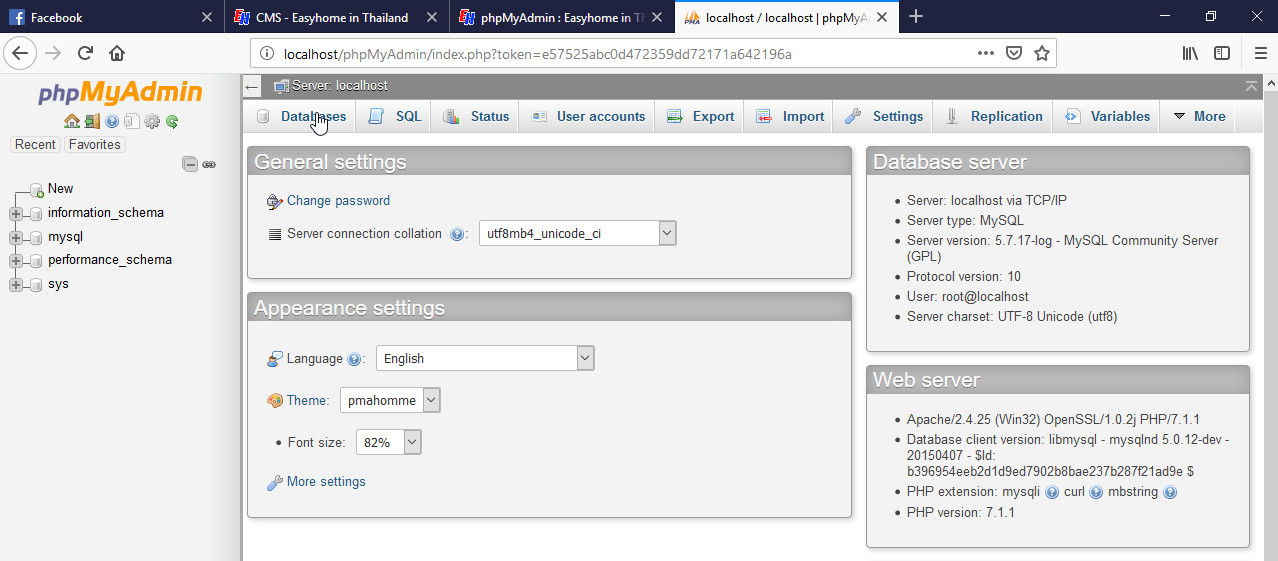
Task: Click the New database icon in tree
Action: point(36,189)
